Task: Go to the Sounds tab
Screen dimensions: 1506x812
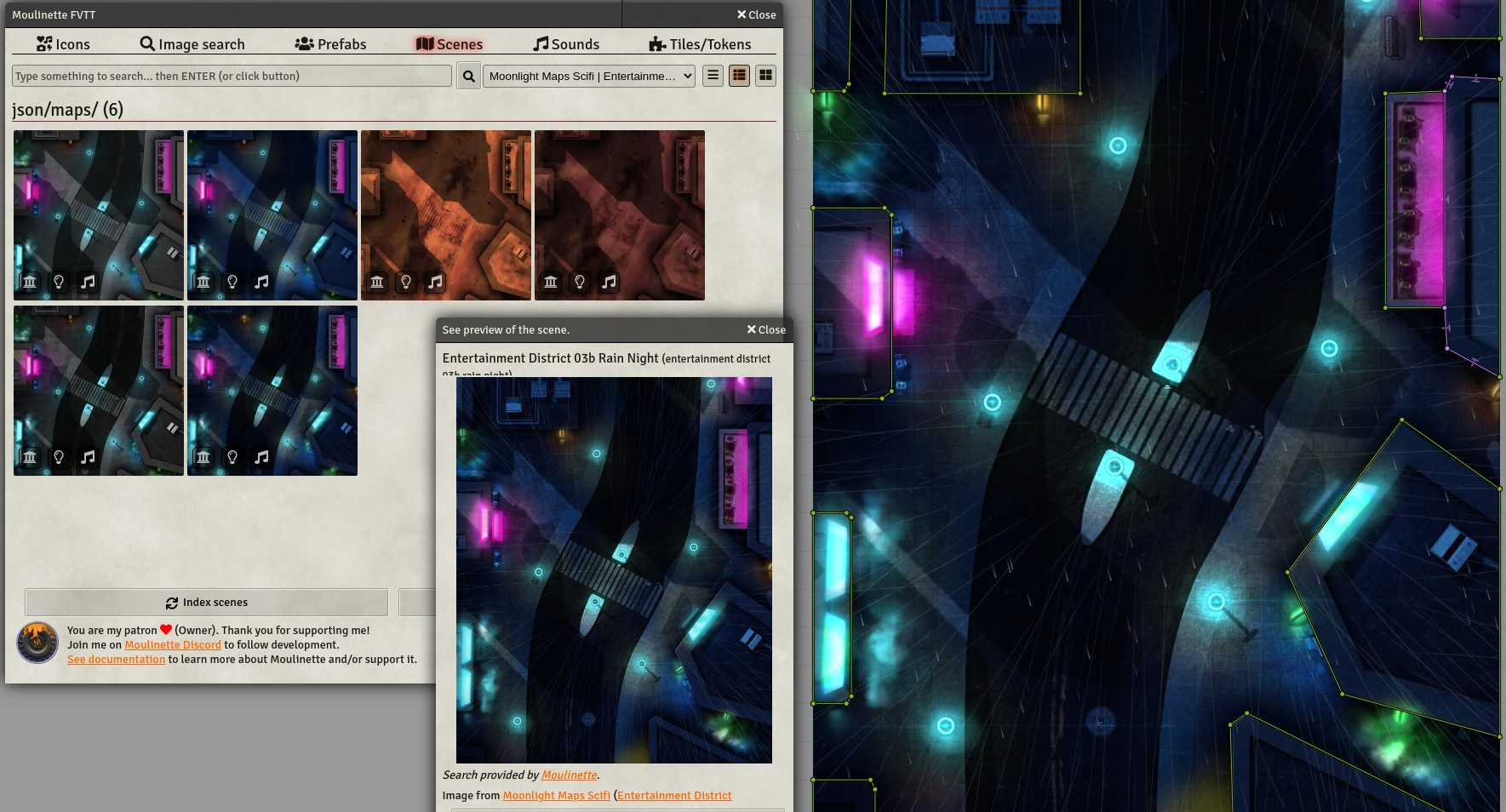Action: click(x=566, y=44)
